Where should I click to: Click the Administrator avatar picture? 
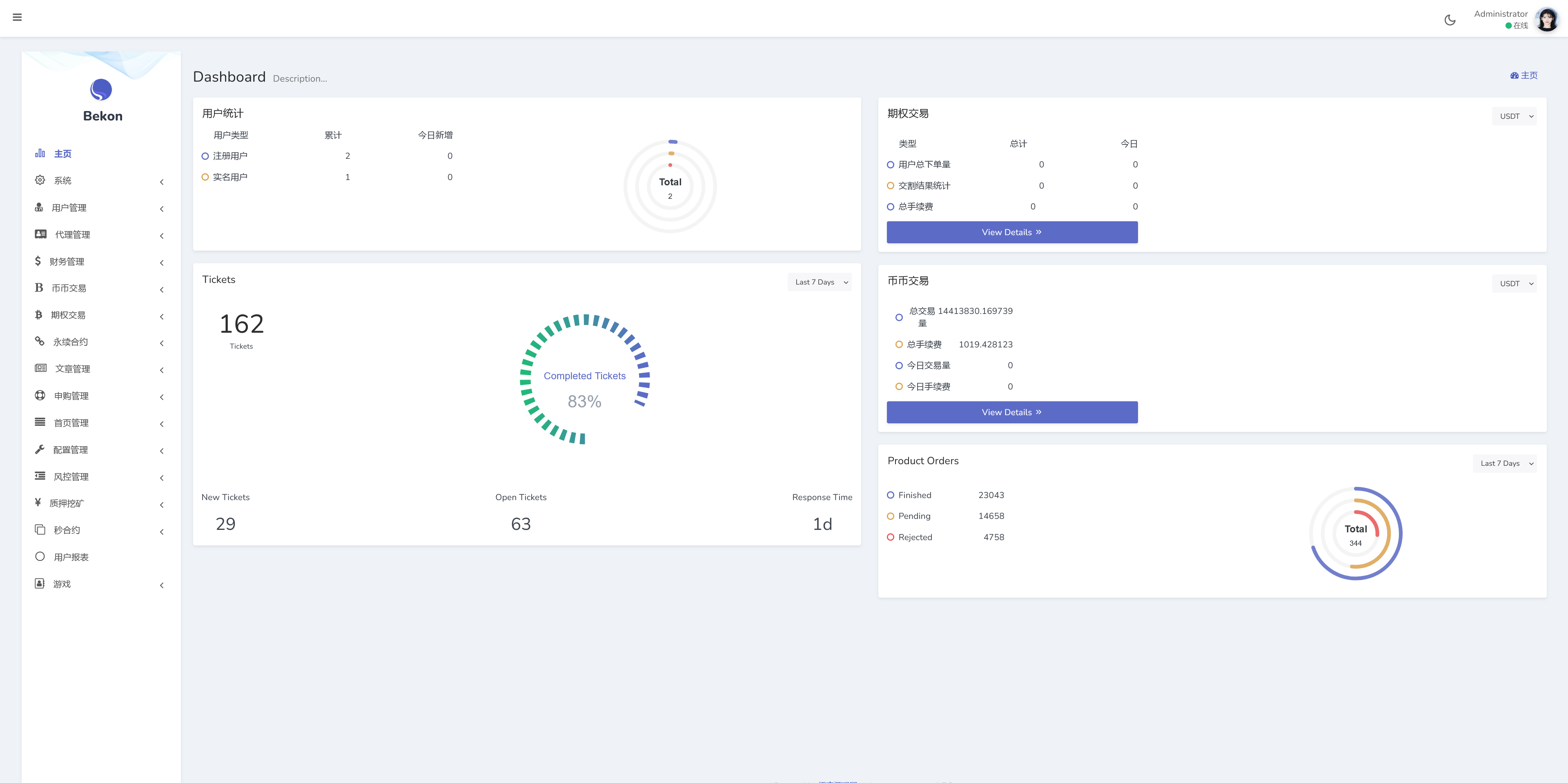tap(1547, 20)
